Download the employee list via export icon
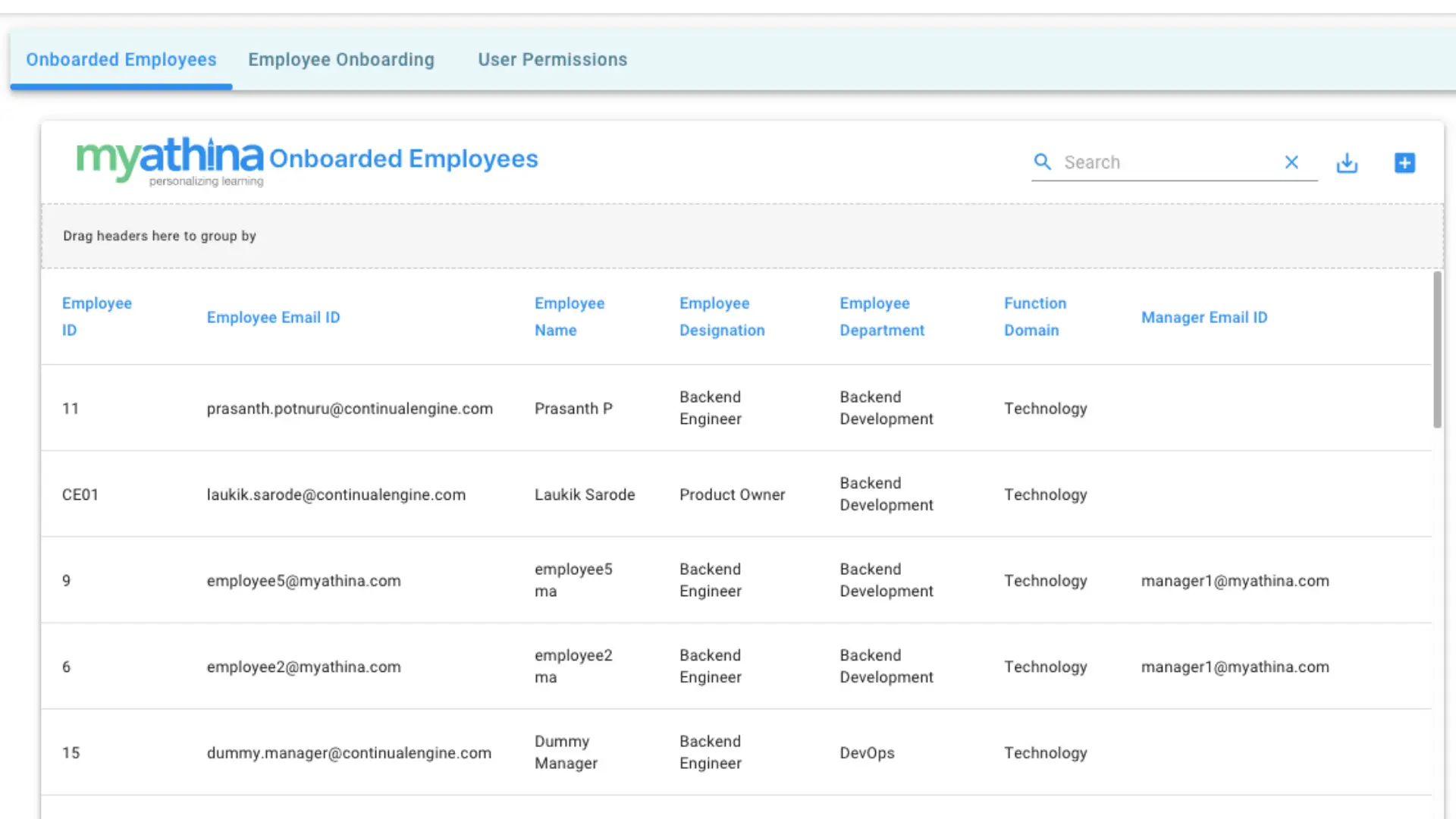This screenshot has height=819, width=1456. [1347, 163]
